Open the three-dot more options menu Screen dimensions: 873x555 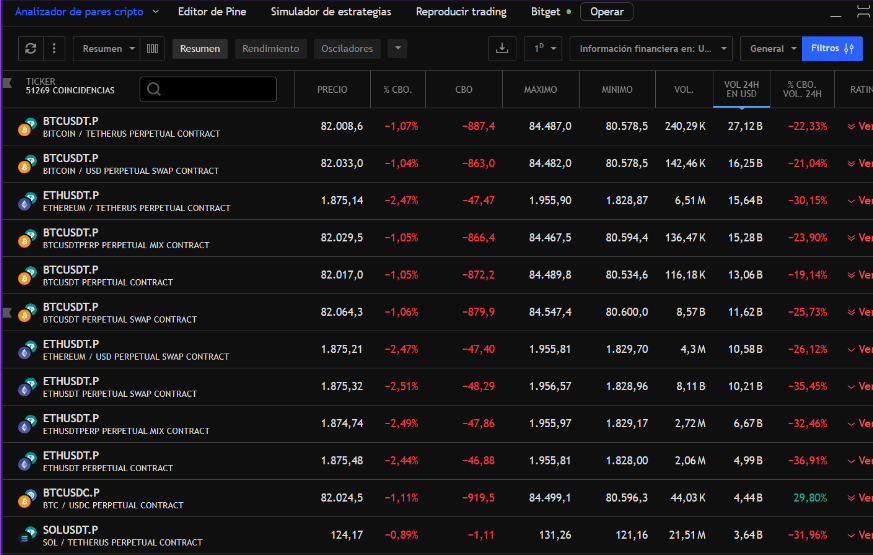54,48
